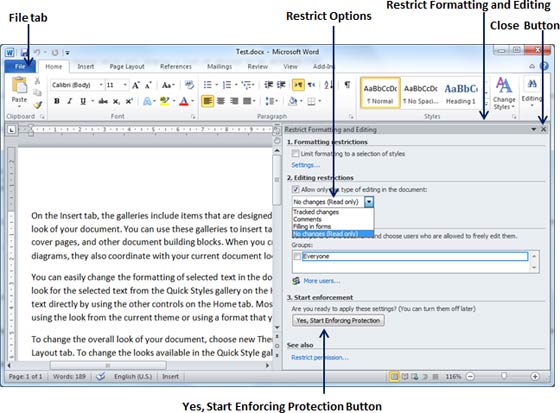The width and height of the screenshot is (560, 413).
Task: Apply the No Spacing style
Action: click(x=421, y=93)
